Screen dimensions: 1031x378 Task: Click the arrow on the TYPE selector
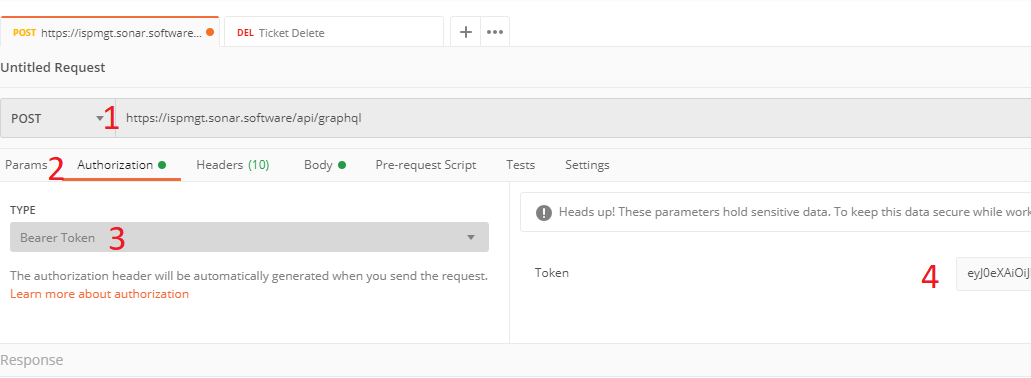click(471, 237)
